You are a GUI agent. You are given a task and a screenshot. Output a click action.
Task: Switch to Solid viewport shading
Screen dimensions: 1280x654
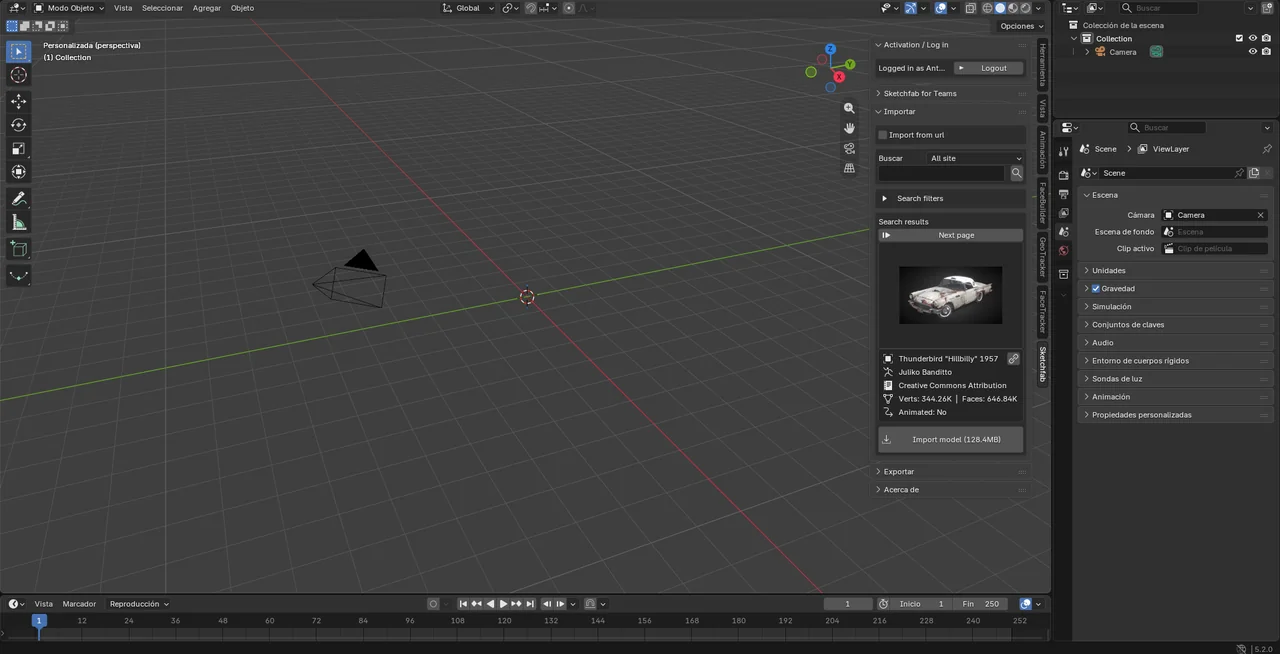(x=1000, y=8)
